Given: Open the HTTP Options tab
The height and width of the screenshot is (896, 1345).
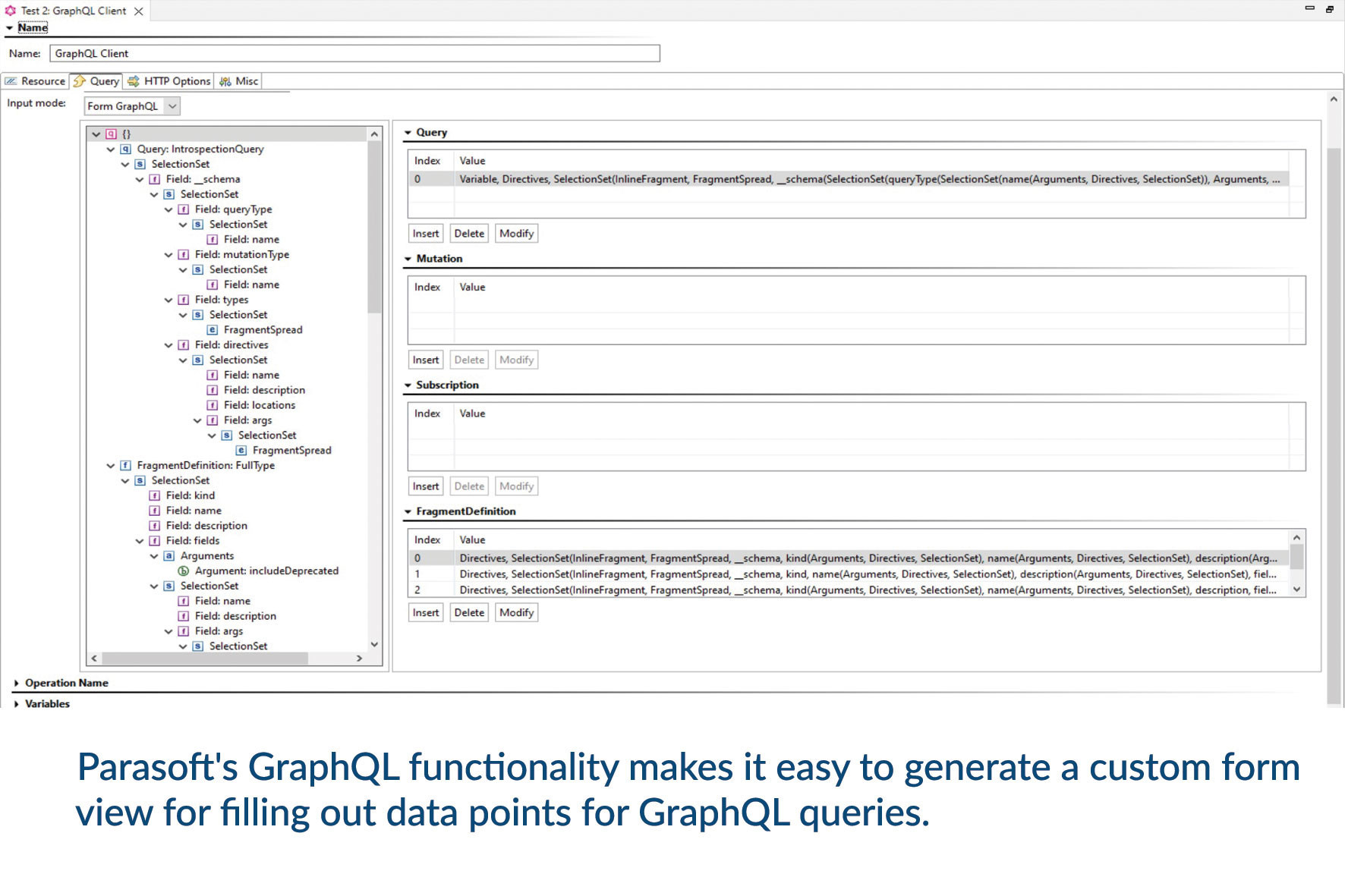Looking at the screenshot, I should [169, 81].
